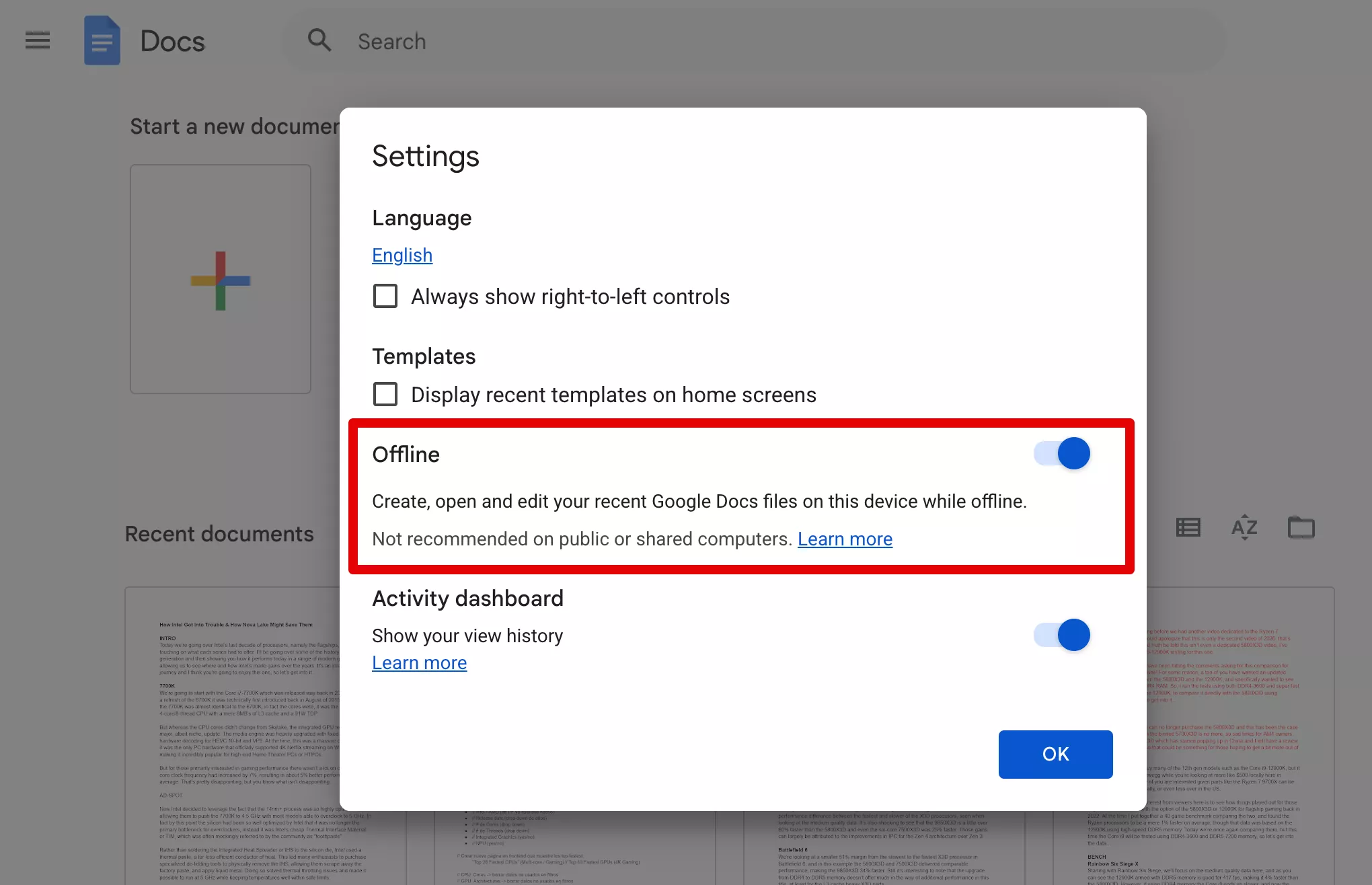Image resolution: width=1372 pixels, height=885 pixels.
Task: Click the OK button
Action: click(1055, 754)
